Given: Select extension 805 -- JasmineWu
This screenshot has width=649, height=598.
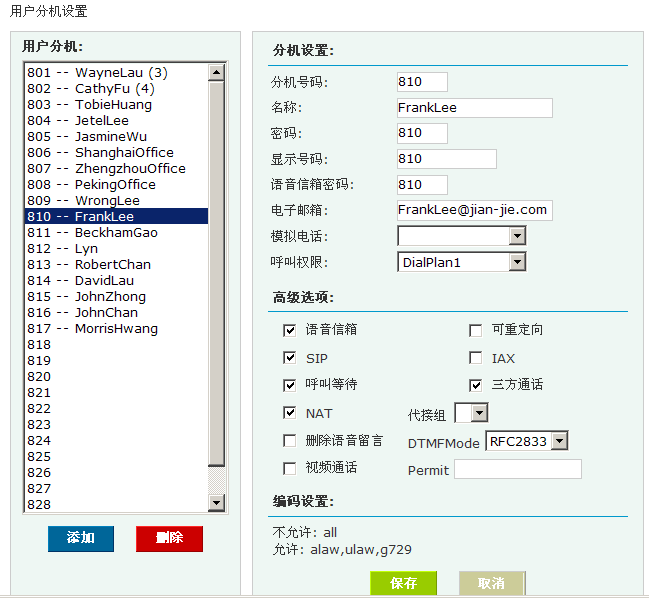Looking at the screenshot, I should [116, 137].
